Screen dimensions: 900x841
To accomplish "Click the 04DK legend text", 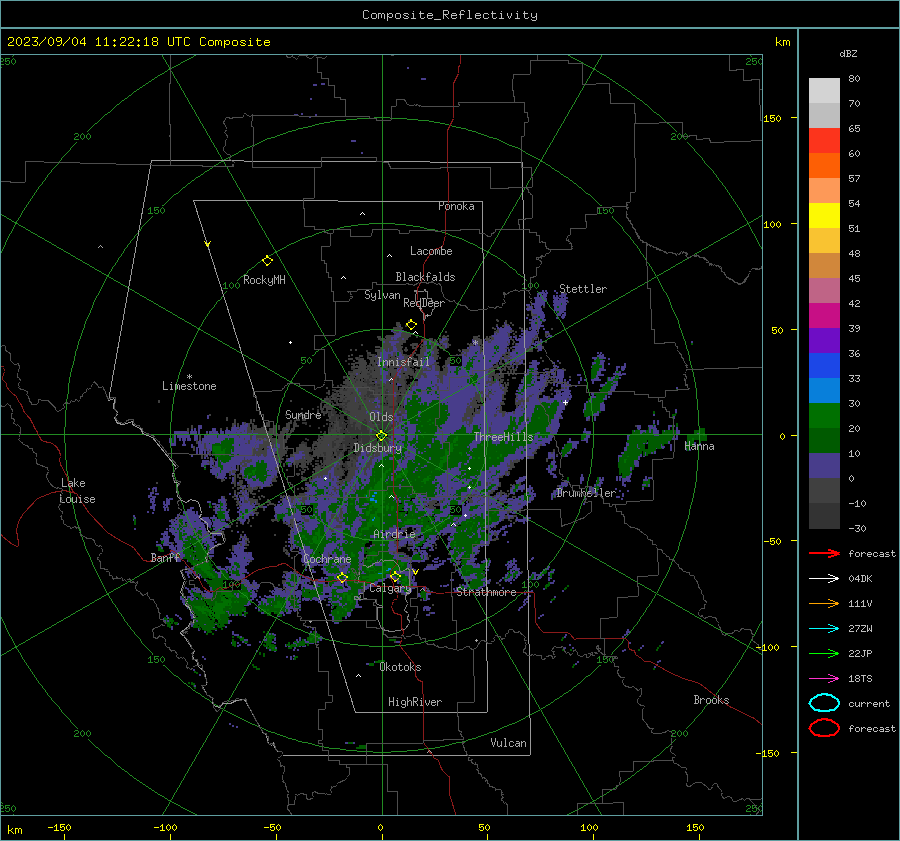I will tap(860, 578).
